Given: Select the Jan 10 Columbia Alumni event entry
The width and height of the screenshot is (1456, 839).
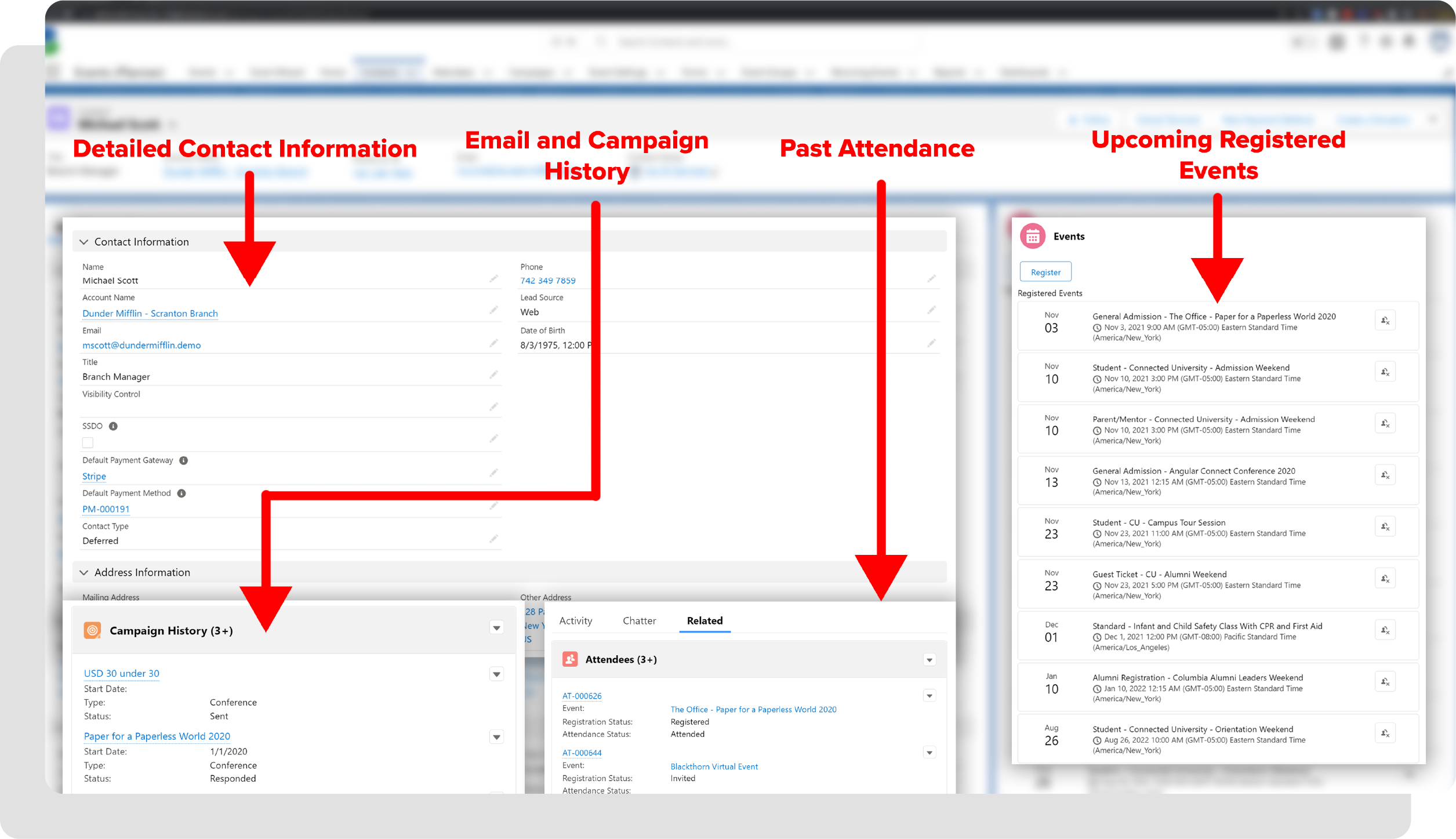Looking at the screenshot, I should click(1218, 687).
